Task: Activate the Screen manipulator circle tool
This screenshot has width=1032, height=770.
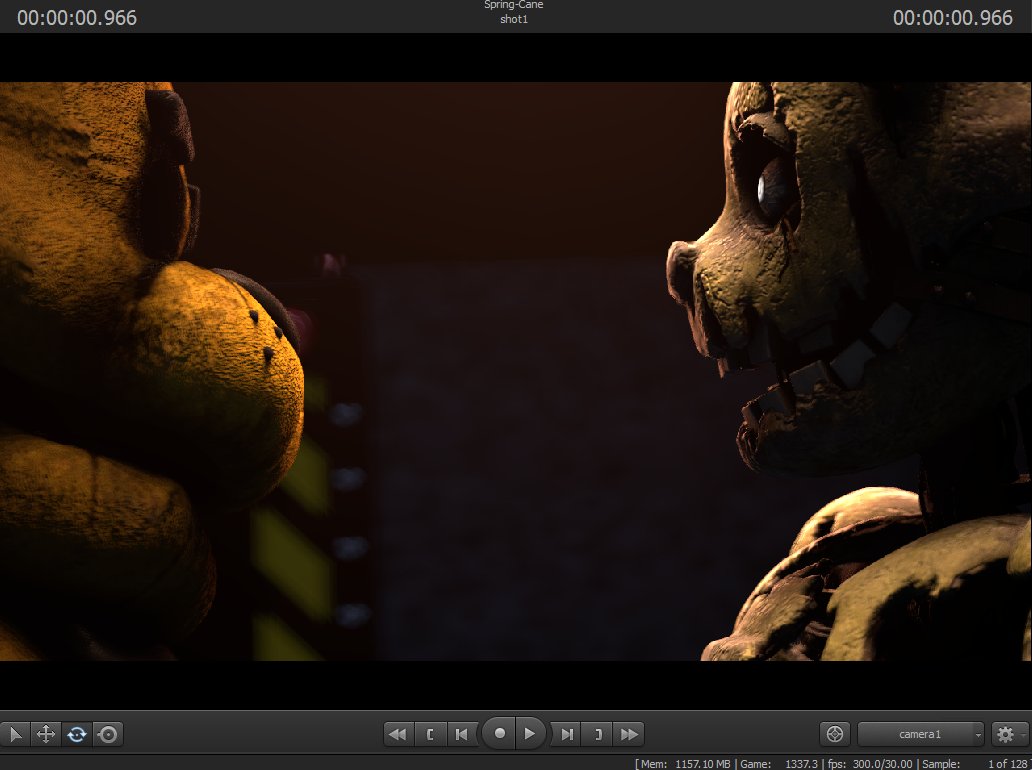Action: coord(108,734)
